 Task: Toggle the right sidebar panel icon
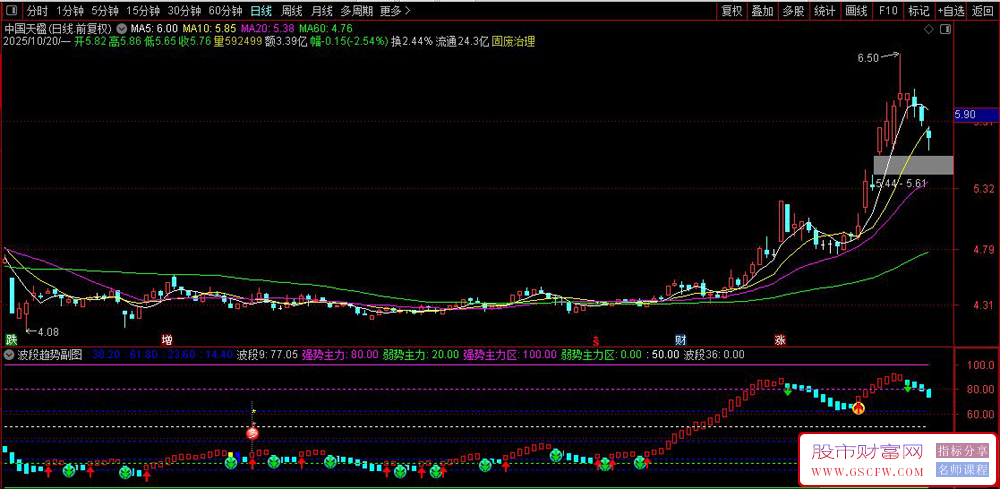pos(945,29)
